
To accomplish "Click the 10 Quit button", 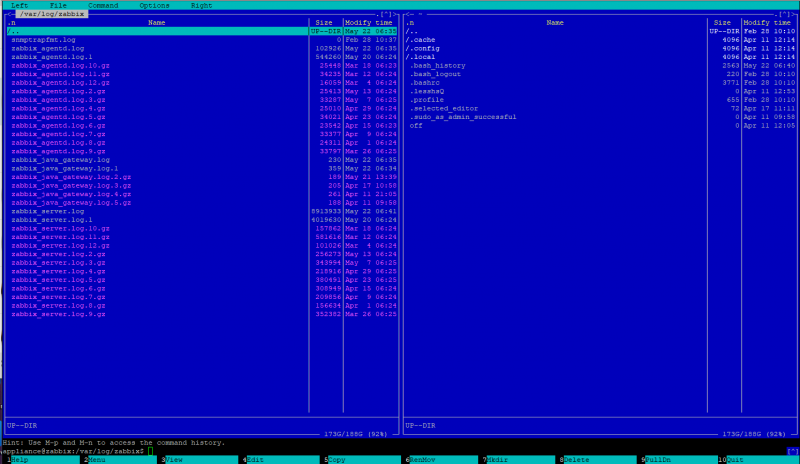I will 739,459.
